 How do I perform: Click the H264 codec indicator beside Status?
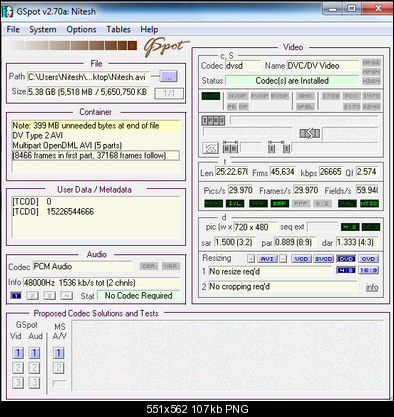click(371, 81)
